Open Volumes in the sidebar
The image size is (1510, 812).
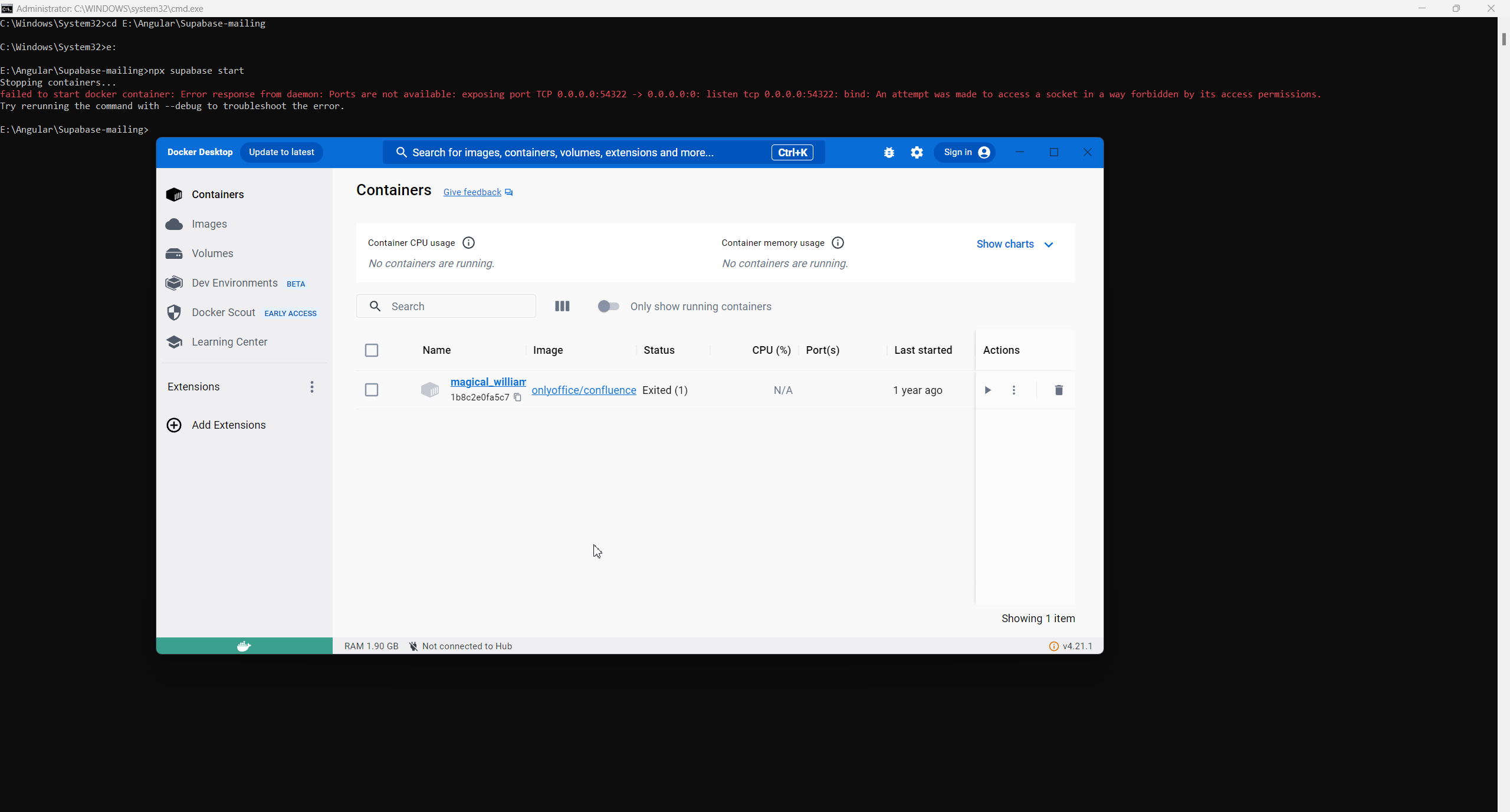click(x=212, y=254)
